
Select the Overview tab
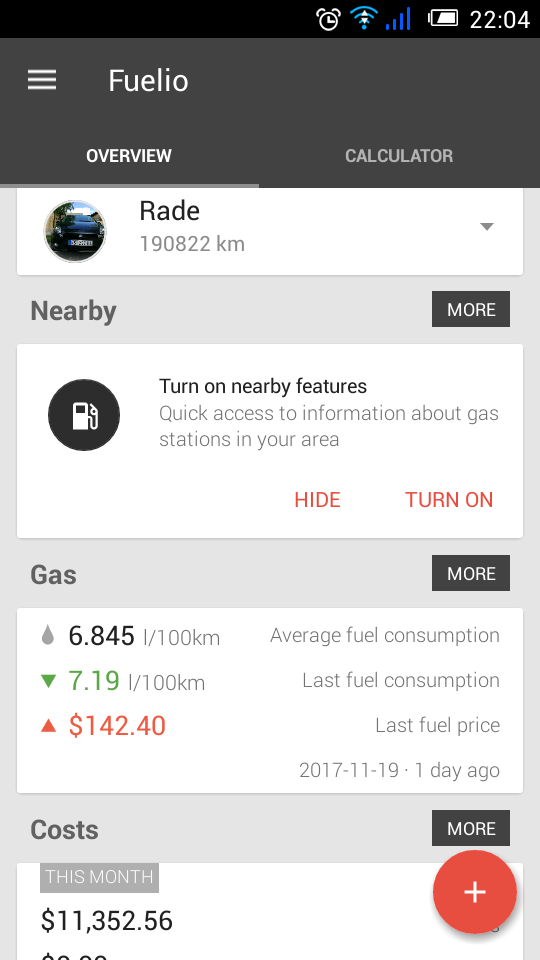coord(129,156)
